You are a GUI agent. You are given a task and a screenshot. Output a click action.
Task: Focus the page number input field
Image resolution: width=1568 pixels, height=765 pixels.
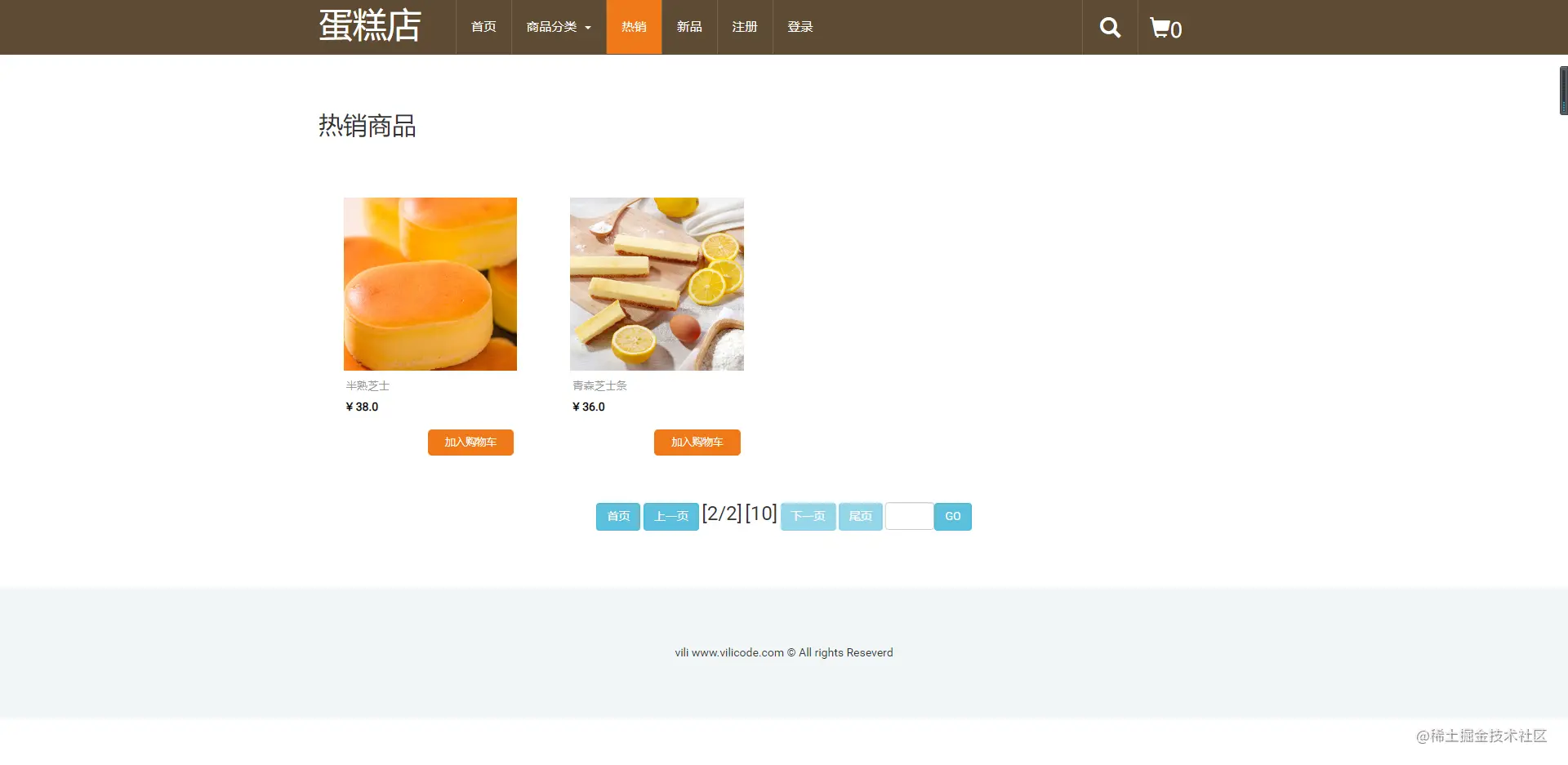click(x=909, y=516)
